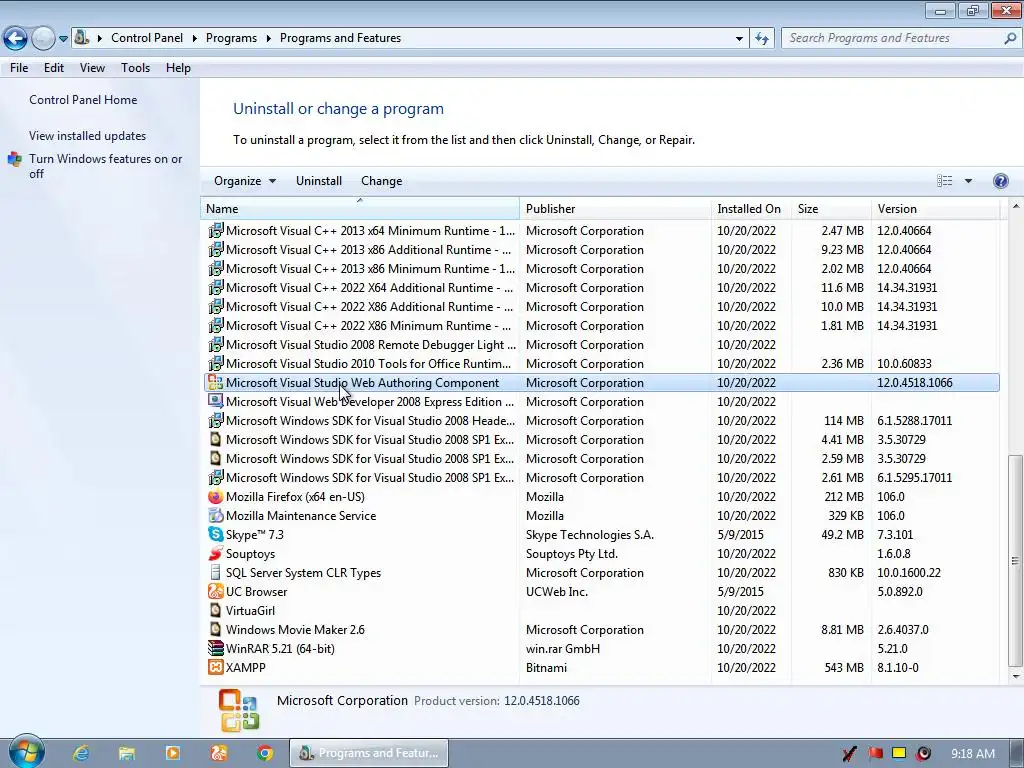Select the UC Browser icon in list
The image size is (1024, 768).
(216, 592)
